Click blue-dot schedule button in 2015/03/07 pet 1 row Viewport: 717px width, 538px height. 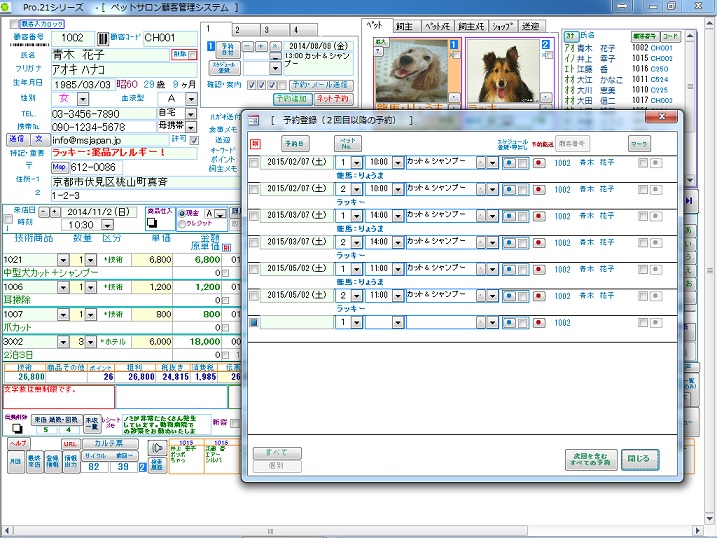509,216
